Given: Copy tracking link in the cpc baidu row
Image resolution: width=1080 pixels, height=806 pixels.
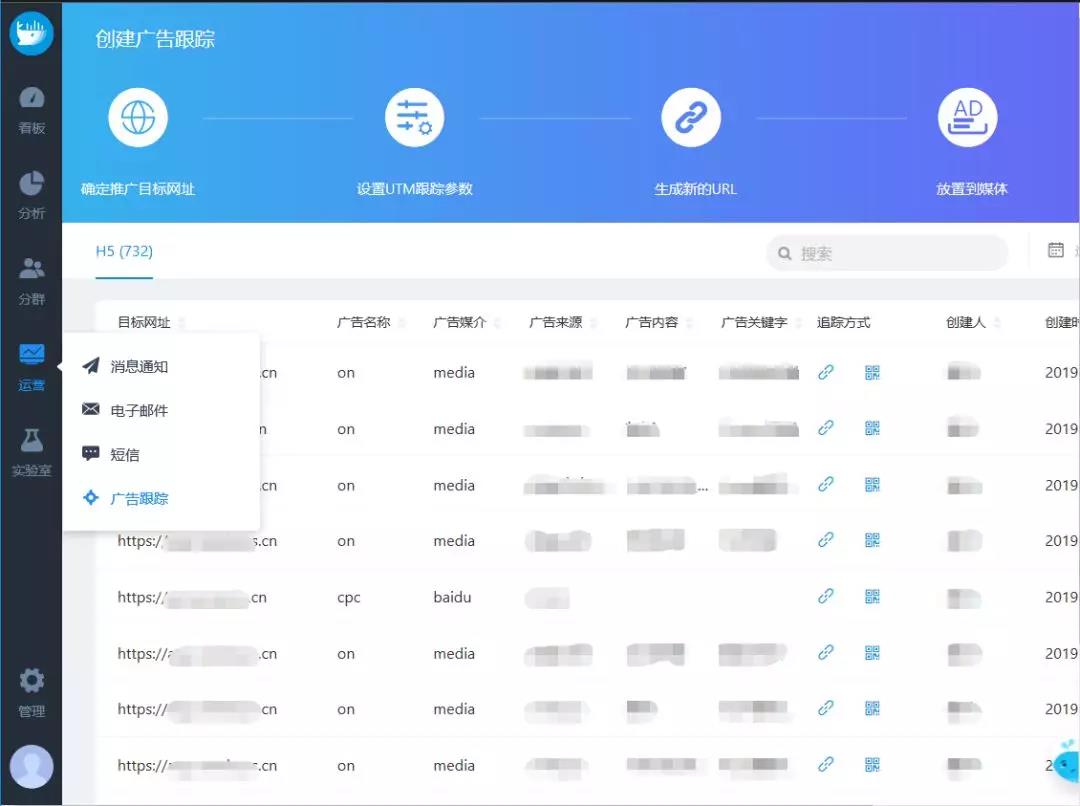Looking at the screenshot, I should point(825,597).
